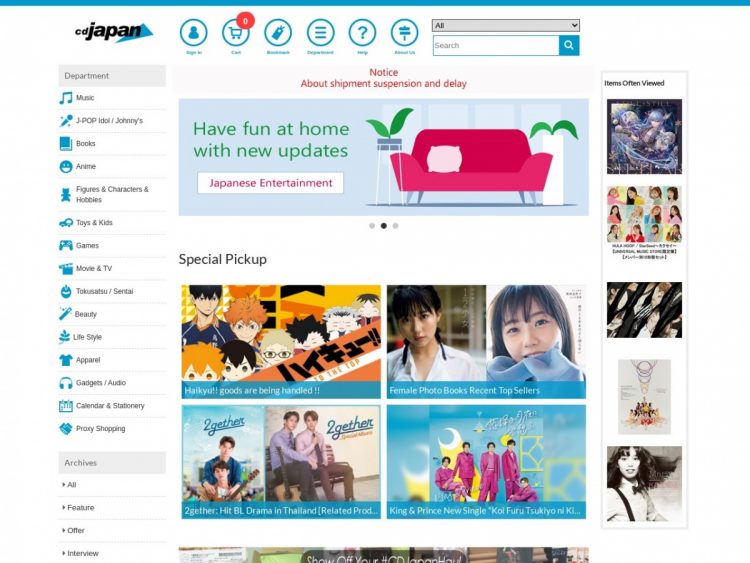The image size is (750, 563).
Task: Open the Music department
Action: point(85,98)
